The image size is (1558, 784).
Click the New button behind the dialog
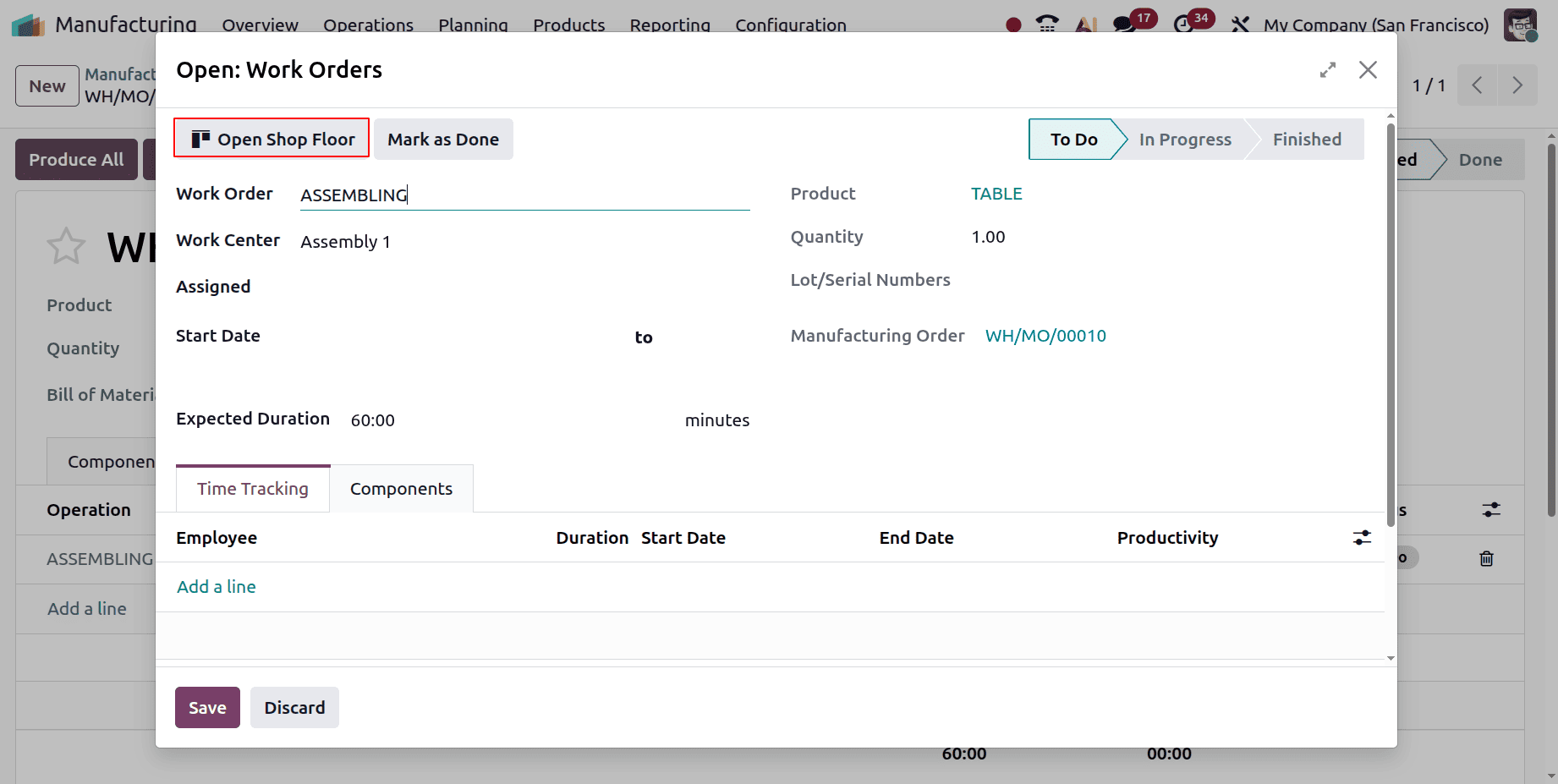47,85
